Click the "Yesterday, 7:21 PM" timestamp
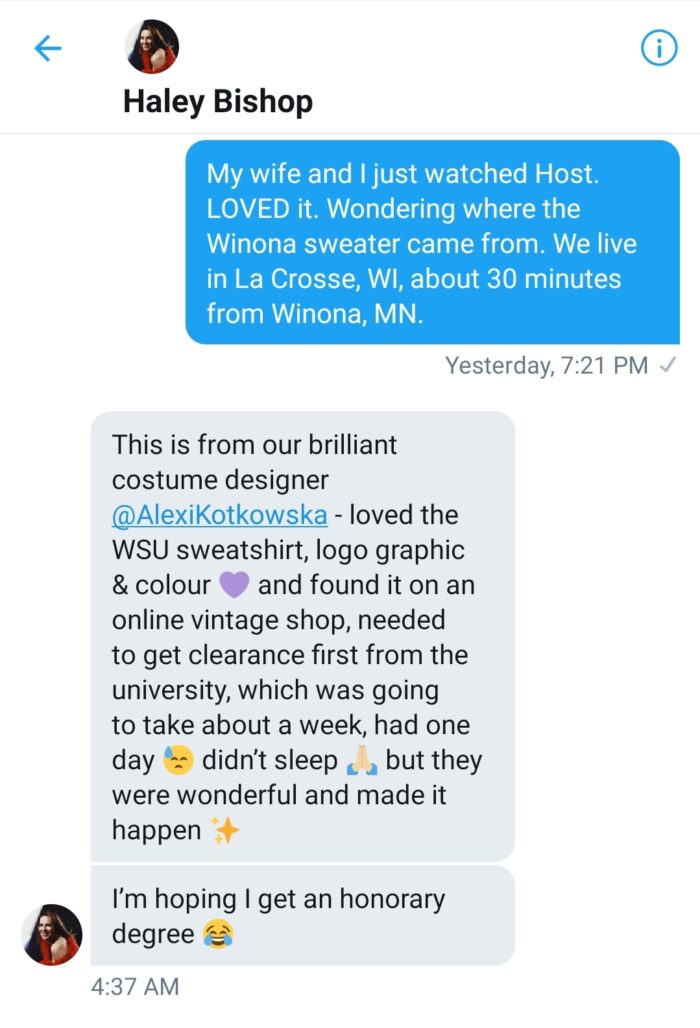 tap(546, 366)
